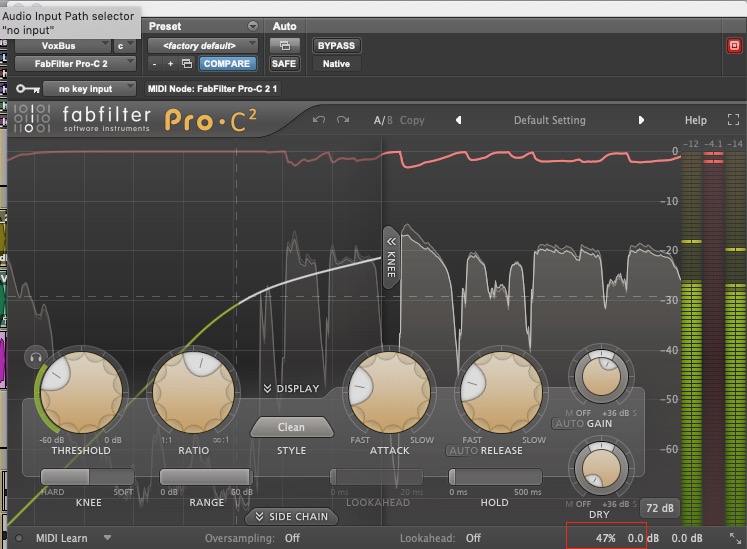Open the MIDI Learn dropdown arrow
This screenshot has width=747, height=549.
108,538
